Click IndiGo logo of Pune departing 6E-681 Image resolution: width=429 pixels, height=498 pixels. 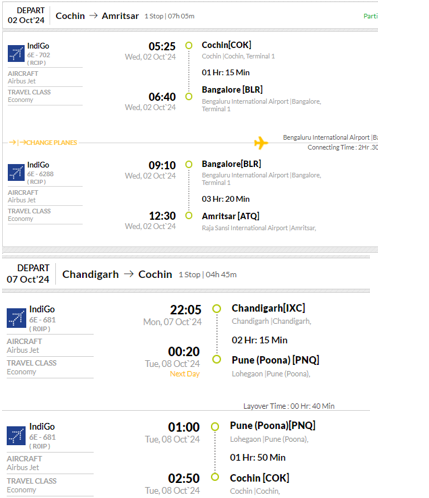point(16,436)
